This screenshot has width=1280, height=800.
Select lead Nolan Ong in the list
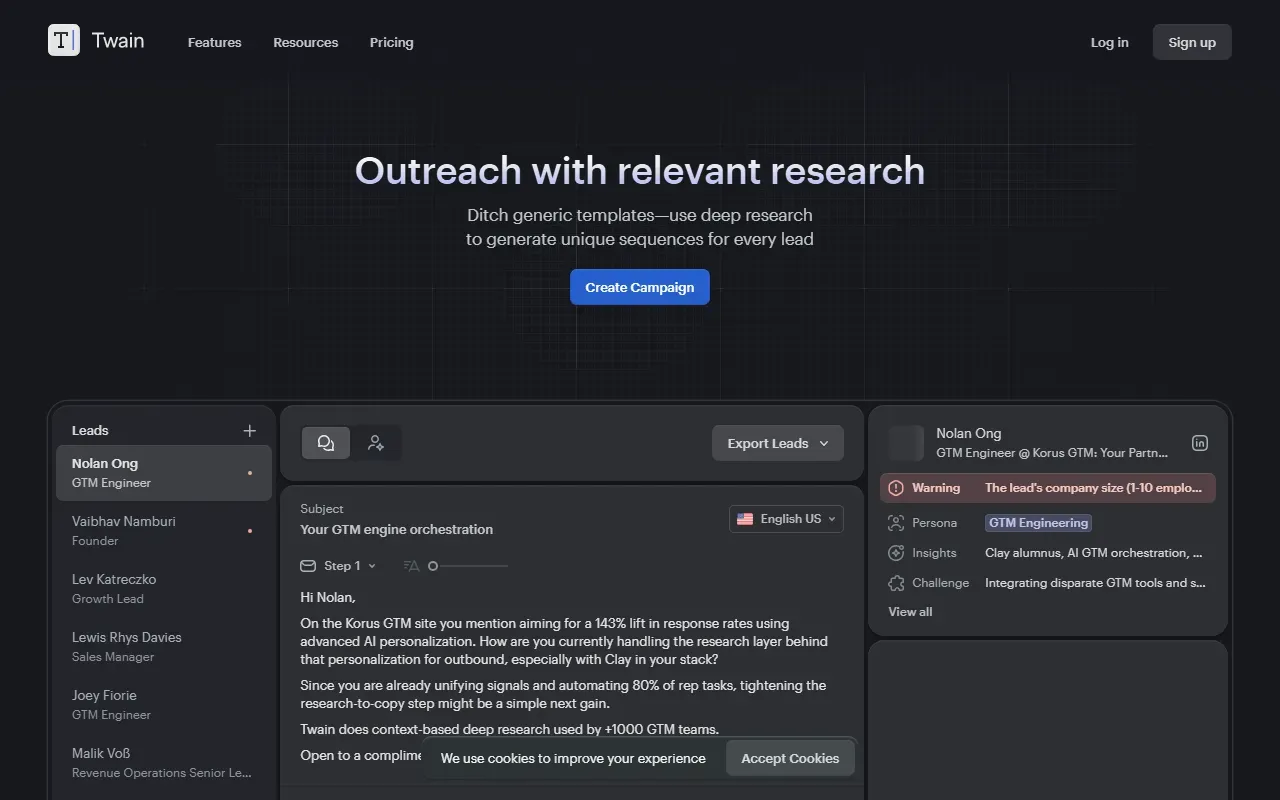[x=164, y=473]
